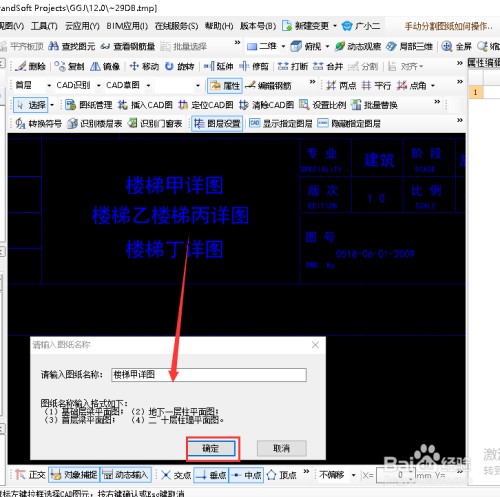
Task: Toggle 交点 intersection snap
Action: pos(175,475)
